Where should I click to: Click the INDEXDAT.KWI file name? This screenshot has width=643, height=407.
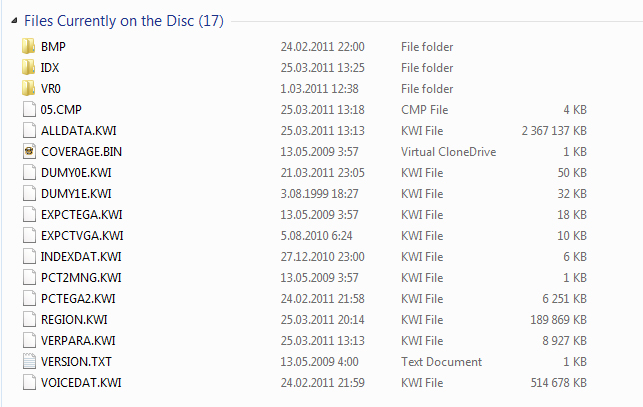(x=81, y=256)
